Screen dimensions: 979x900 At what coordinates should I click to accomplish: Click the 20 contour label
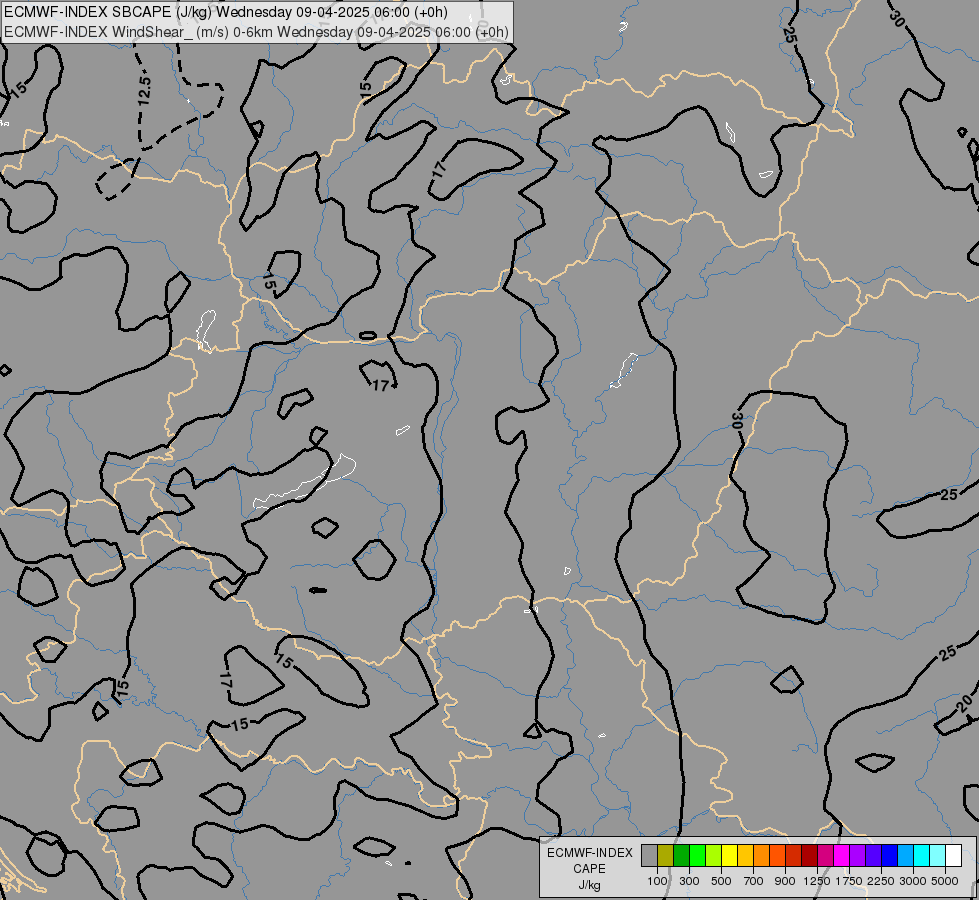(x=965, y=704)
